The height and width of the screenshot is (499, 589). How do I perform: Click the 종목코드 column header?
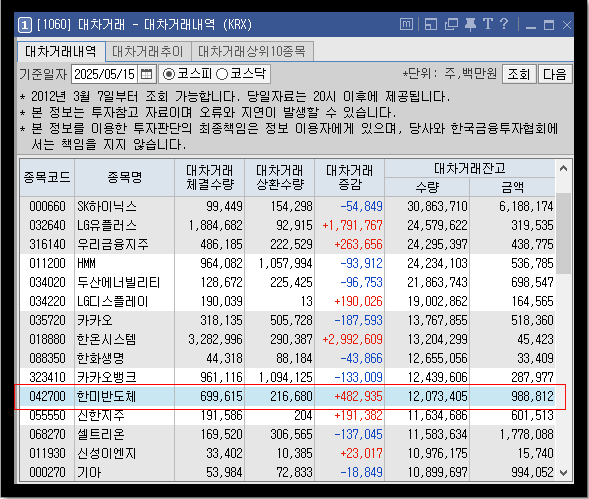point(47,177)
